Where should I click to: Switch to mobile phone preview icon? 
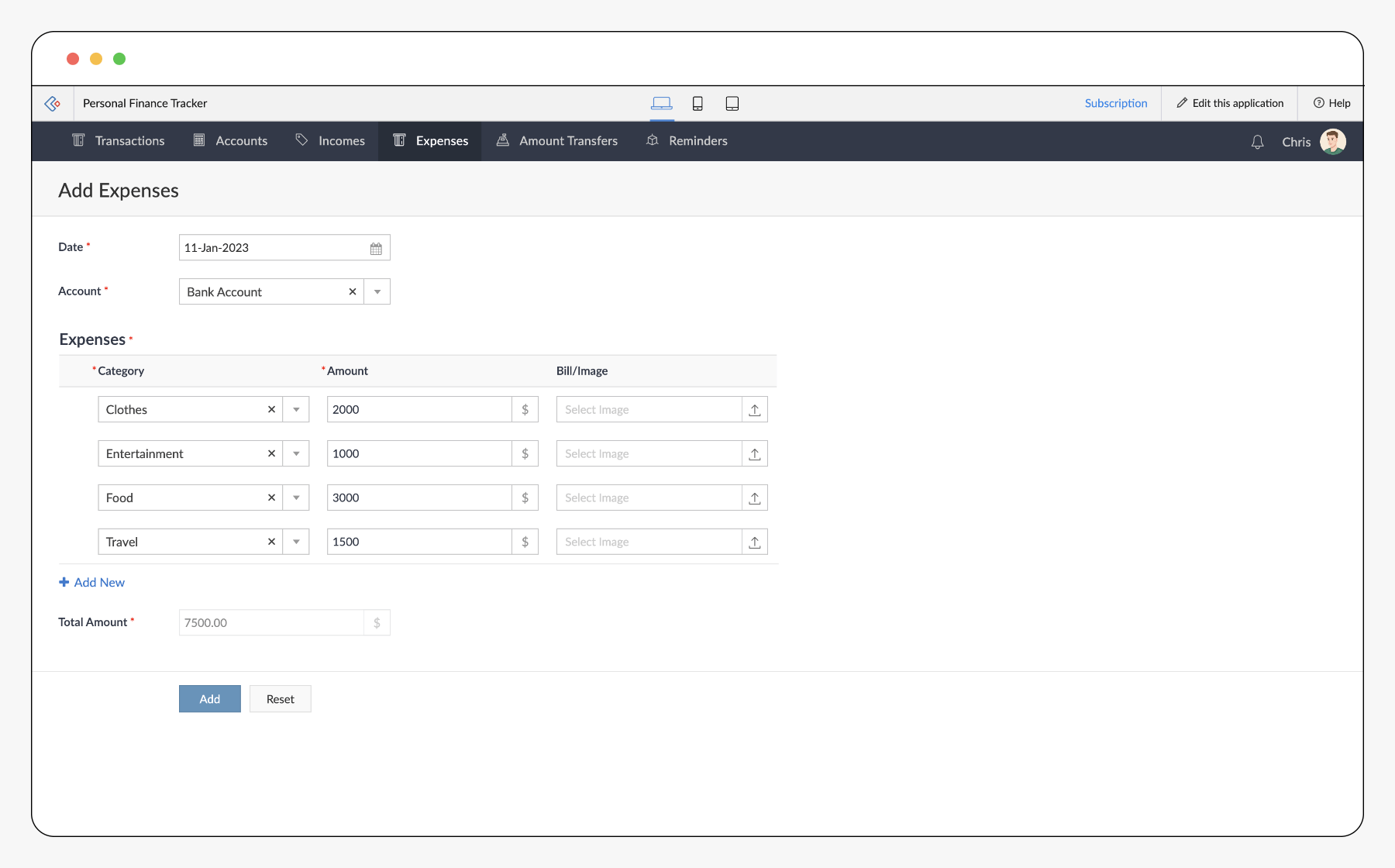[697, 104]
